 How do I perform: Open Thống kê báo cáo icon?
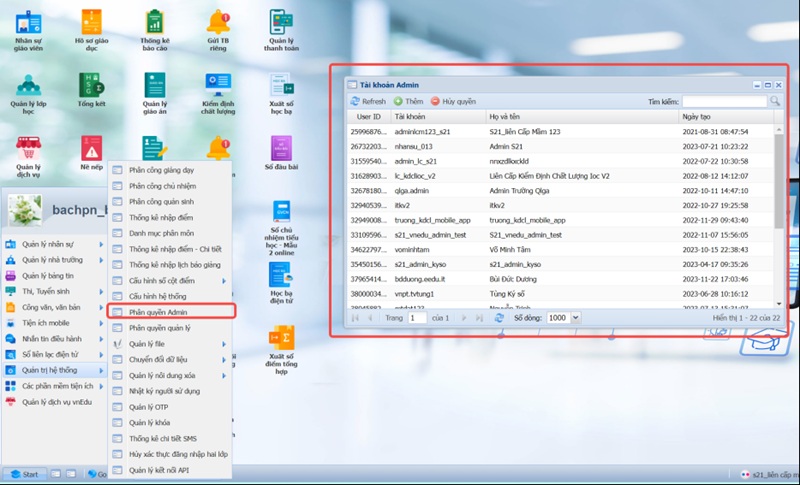155,30
